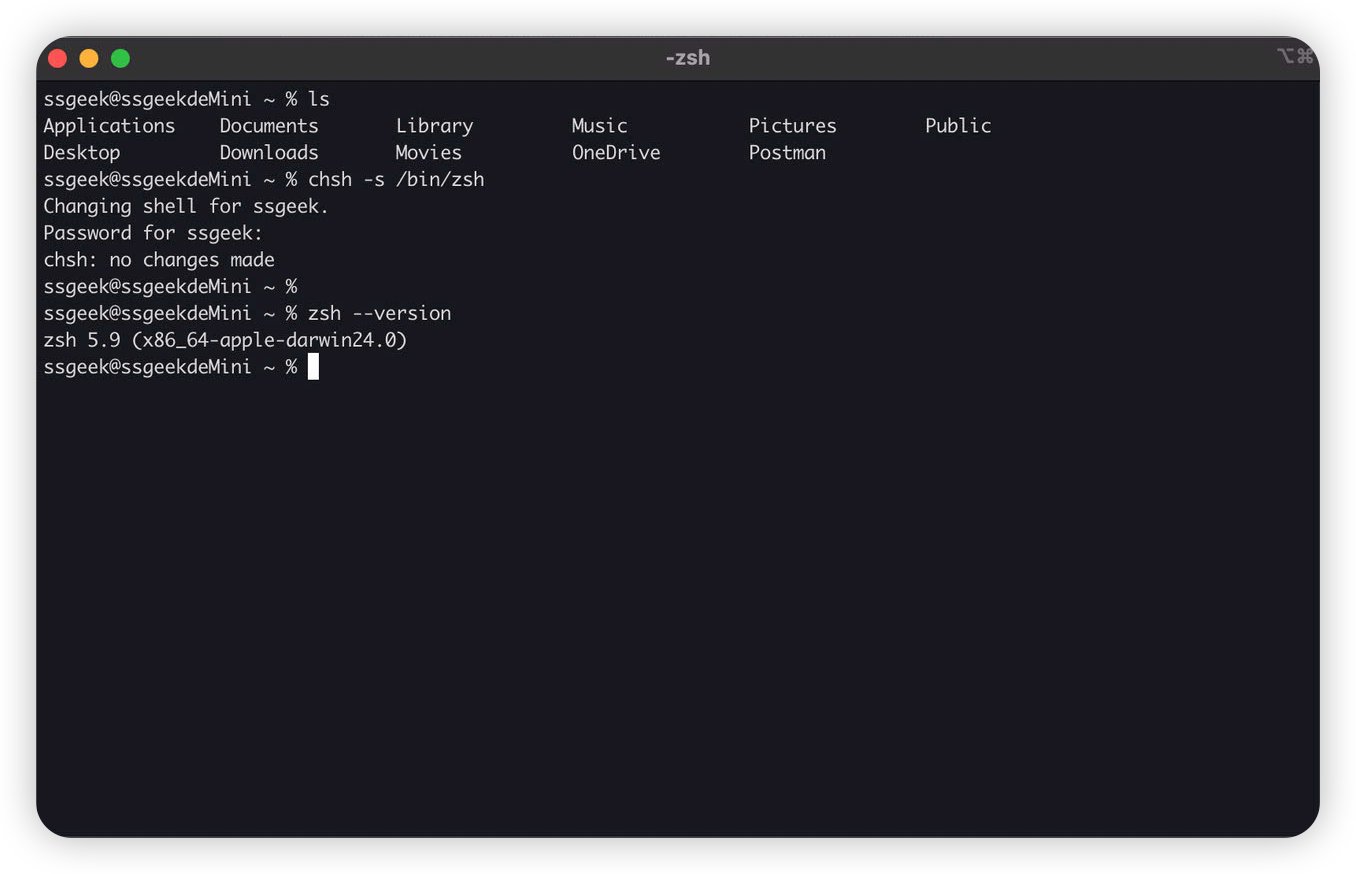The height and width of the screenshot is (874, 1356).
Task: Click the OneDrive directory name
Action: pyautogui.click(x=616, y=153)
